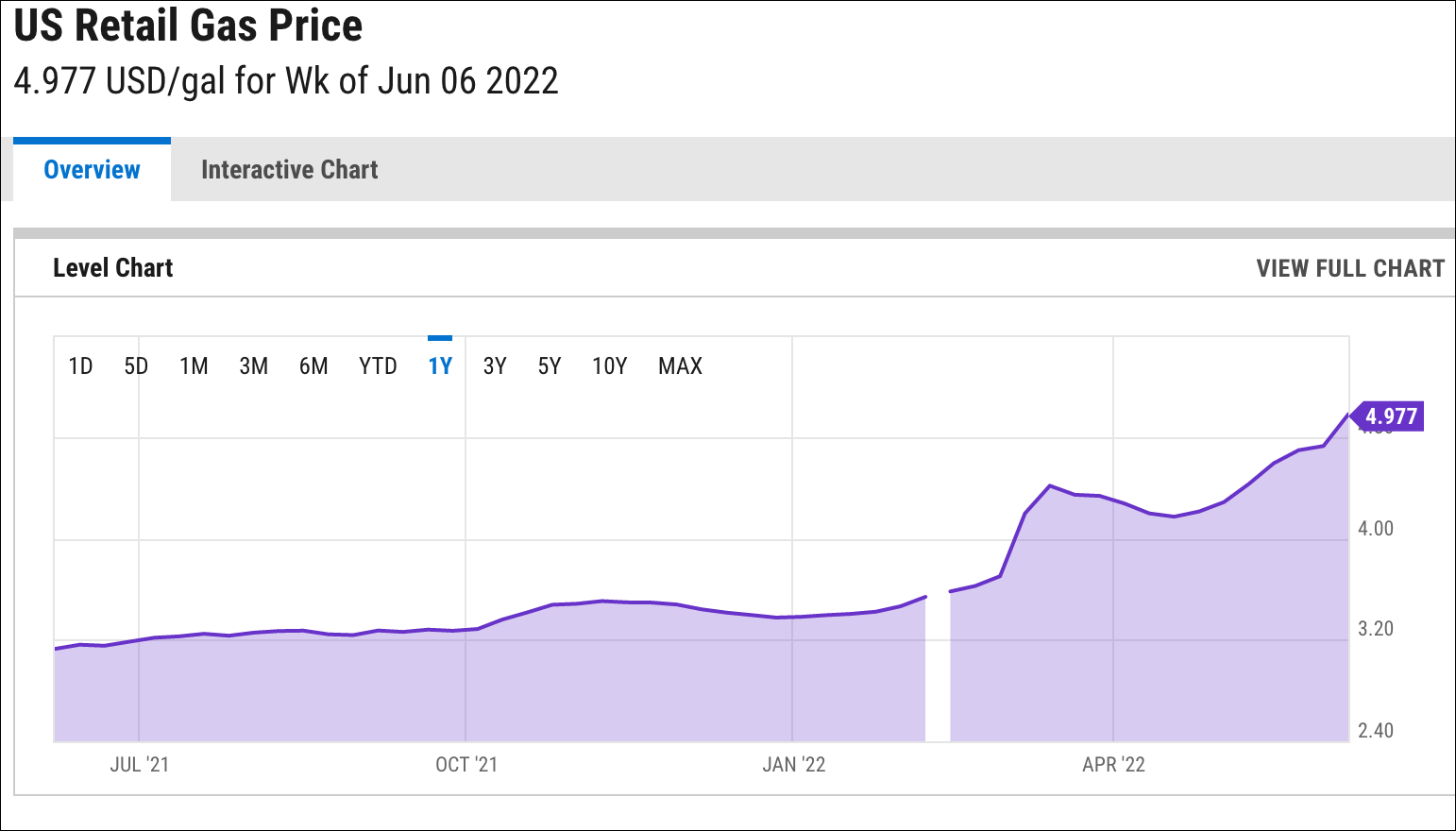Select the 1D time range
1456x831 pixels.
click(x=80, y=366)
